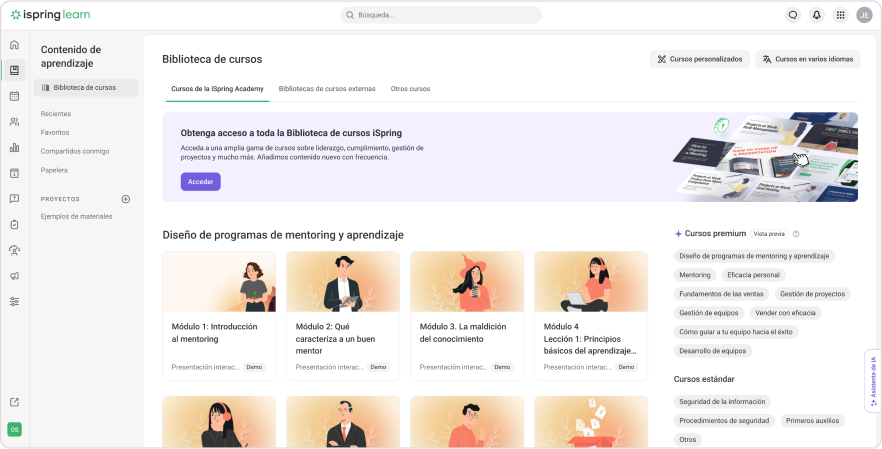882x449 pixels.
Task: Open the support headset icon in sidebar
Action: [x=15, y=250]
